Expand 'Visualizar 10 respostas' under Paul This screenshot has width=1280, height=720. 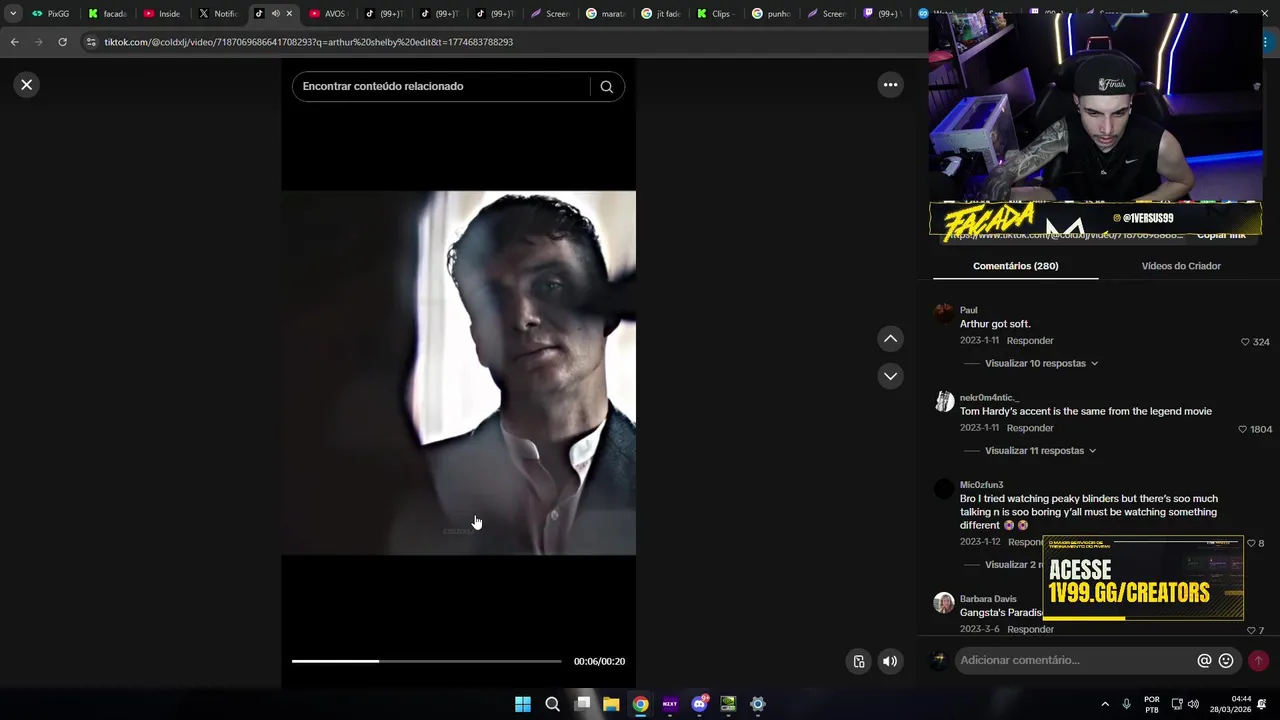click(x=1041, y=364)
